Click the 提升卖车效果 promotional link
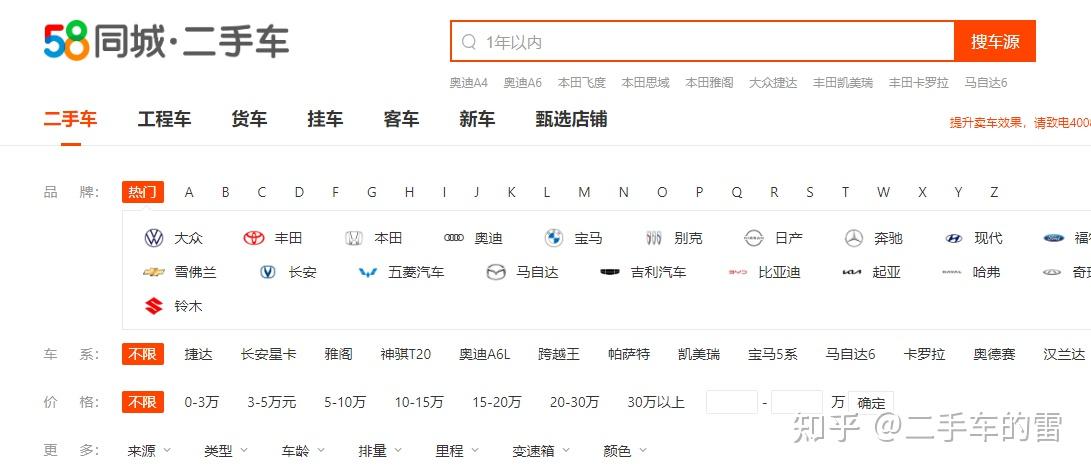 pyautogui.click(x=1020, y=122)
